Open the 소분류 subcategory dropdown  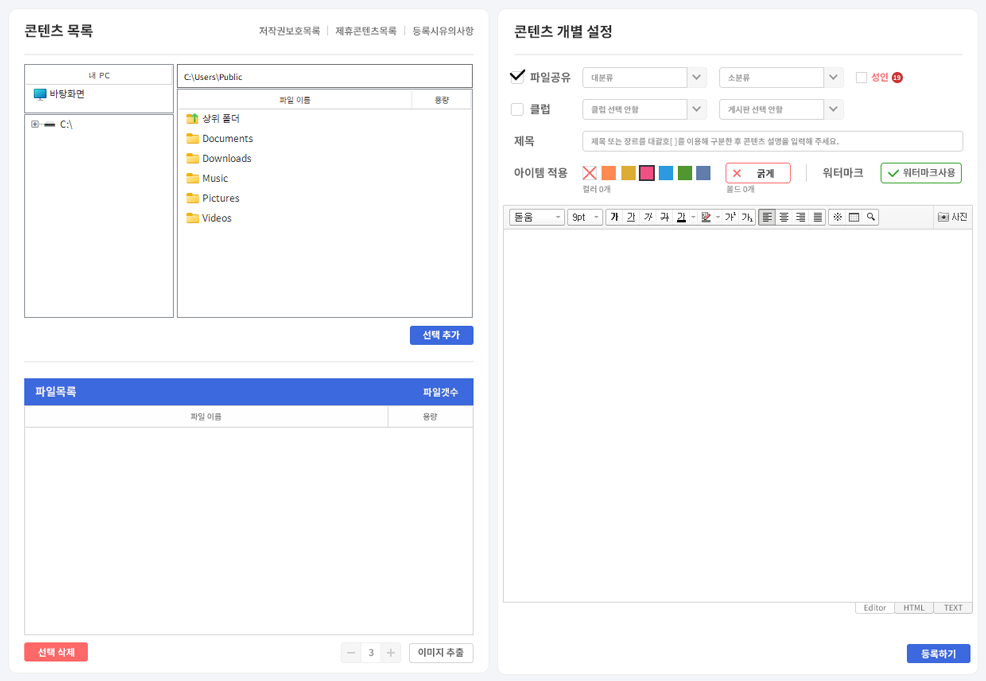point(833,77)
